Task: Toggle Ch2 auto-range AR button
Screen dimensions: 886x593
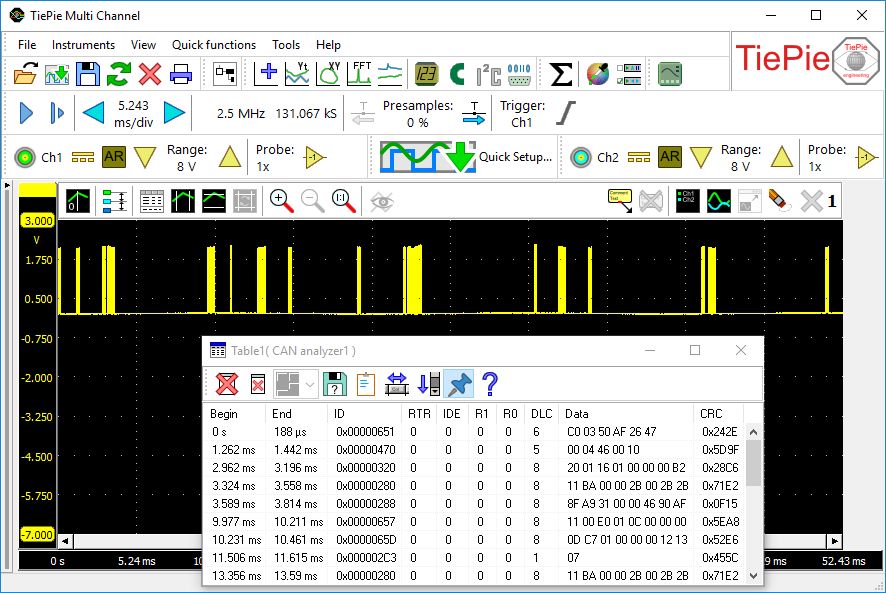Action: pyautogui.click(x=669, y=157)
